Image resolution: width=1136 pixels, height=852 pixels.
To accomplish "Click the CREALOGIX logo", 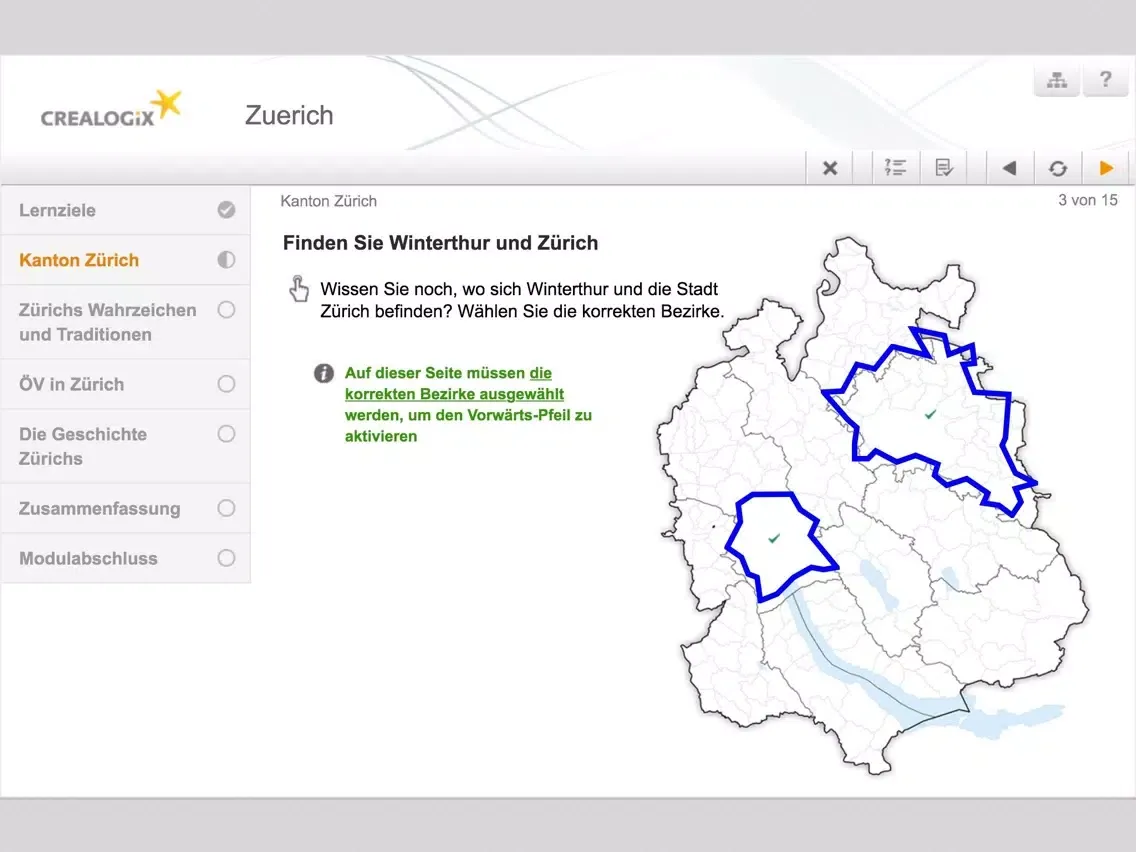I will pos(111,110).
